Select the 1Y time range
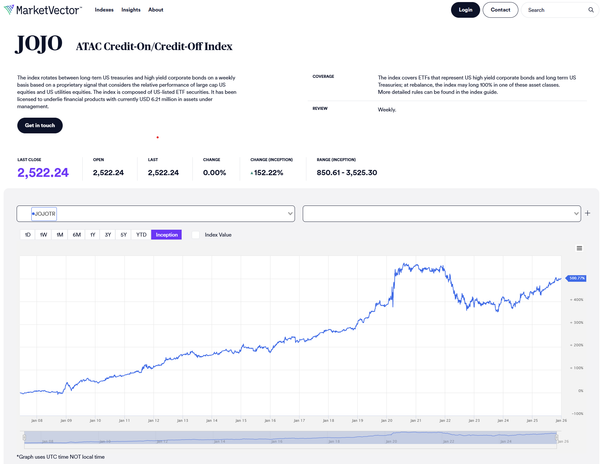Image resolution: width=600 pixels, height=464 pixels. click(93, 235)
